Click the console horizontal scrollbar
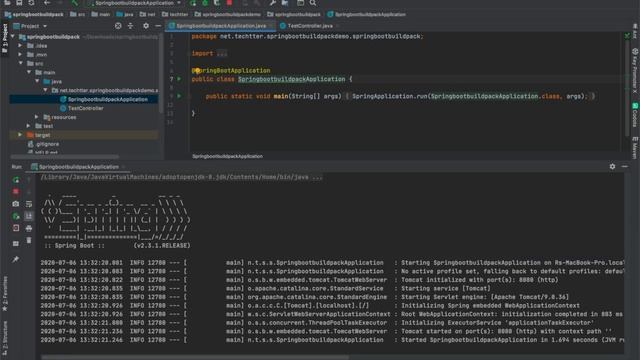The height and width of the screenshot is (360, 640). (x=195, y=357)
